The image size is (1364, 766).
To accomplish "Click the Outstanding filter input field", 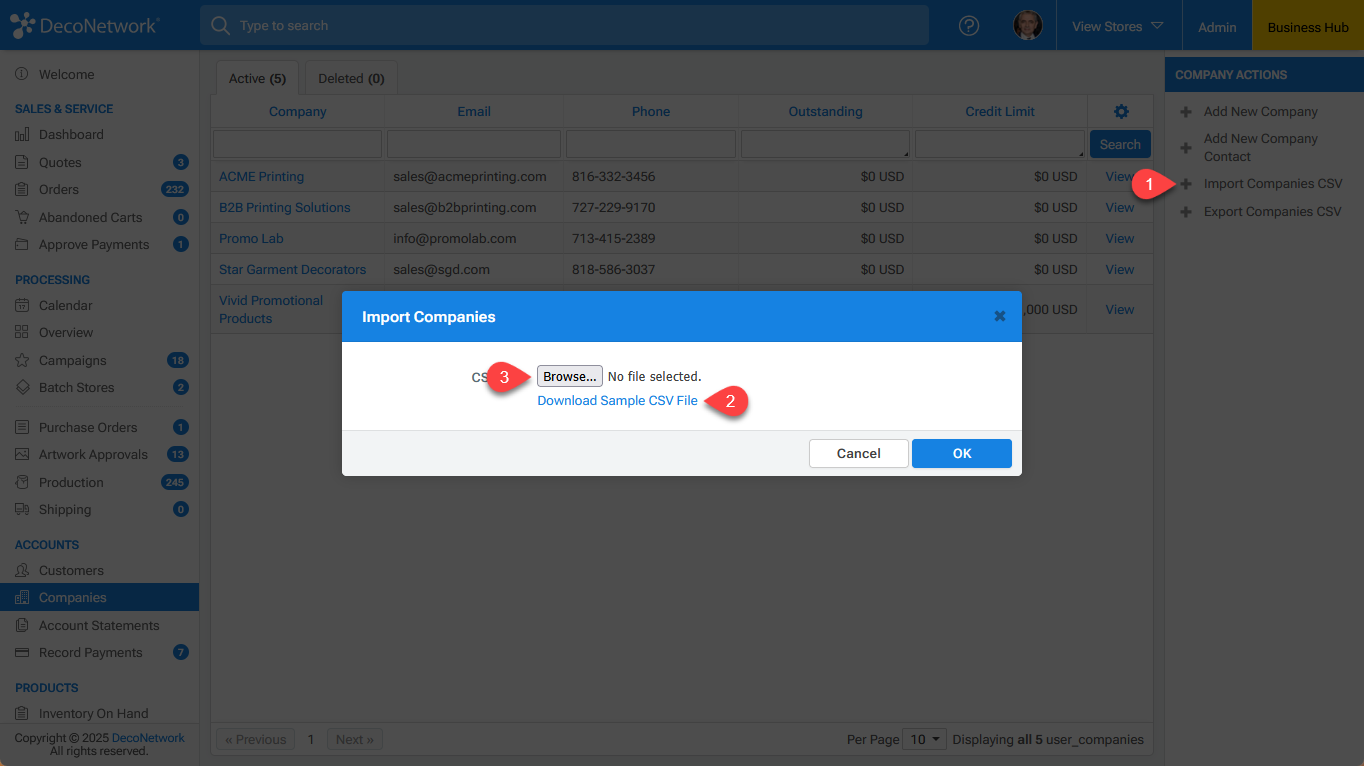I will pos(825,144).
